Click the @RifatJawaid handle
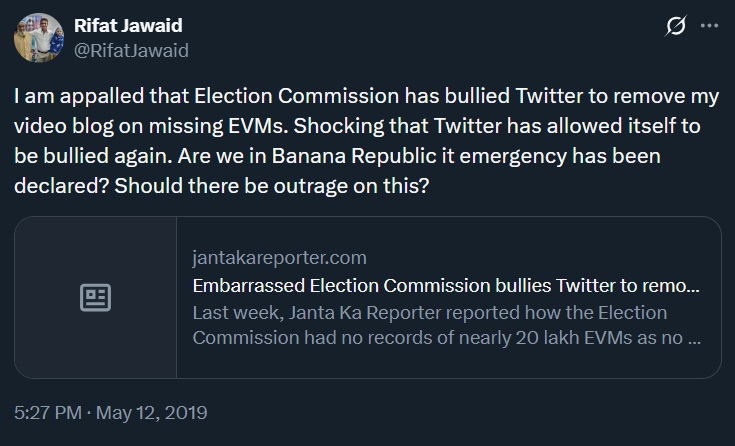This screenshot has width=735, height=446. point(132,49)
